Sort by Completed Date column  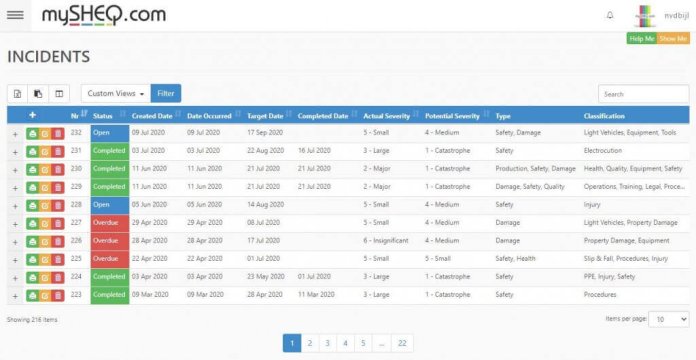(x=328, y=115)
